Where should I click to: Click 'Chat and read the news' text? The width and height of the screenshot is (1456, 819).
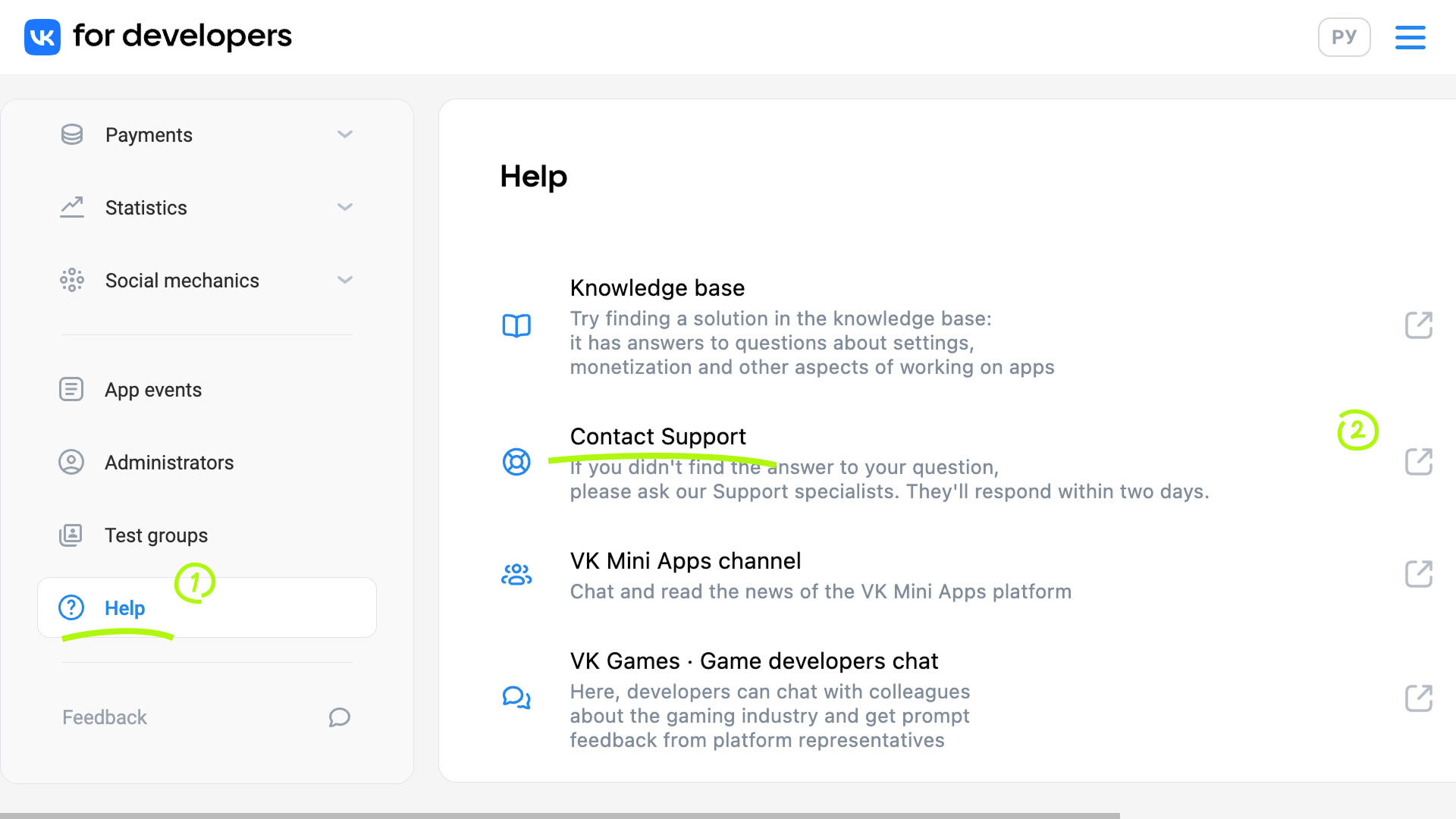tap(821, 591)
